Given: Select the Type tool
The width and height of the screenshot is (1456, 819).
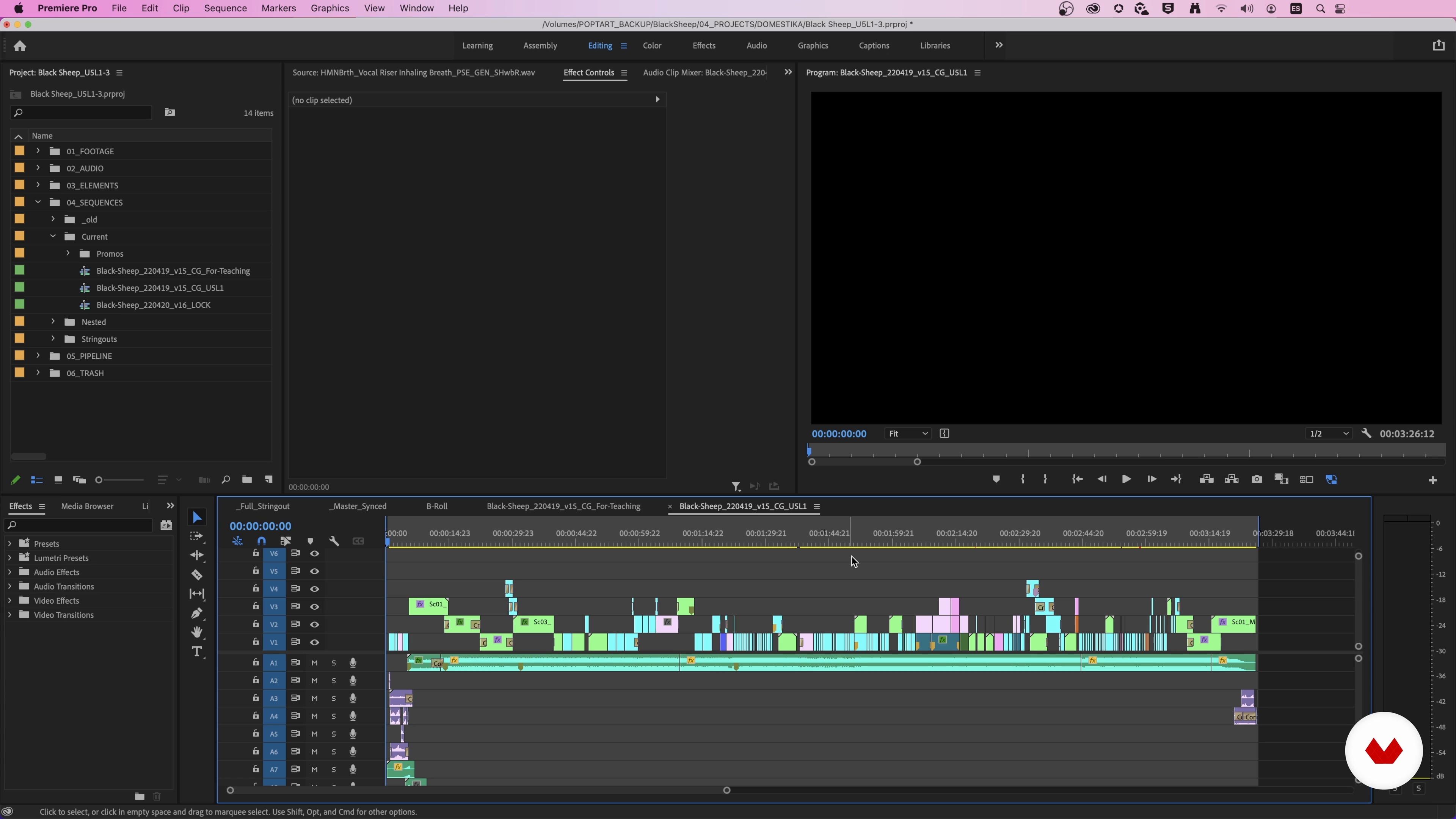Looking at the screenshot, I should 197,652.
